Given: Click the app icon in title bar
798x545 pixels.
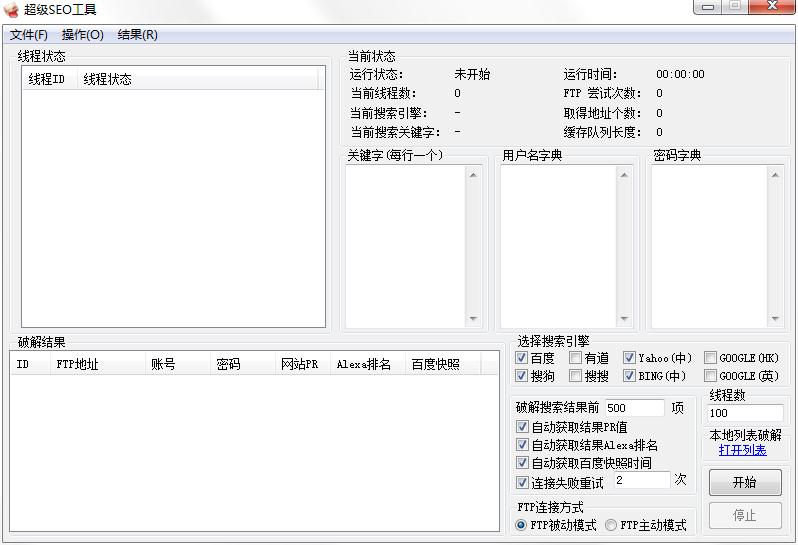Looking at the screenshot, I should 12,10.
